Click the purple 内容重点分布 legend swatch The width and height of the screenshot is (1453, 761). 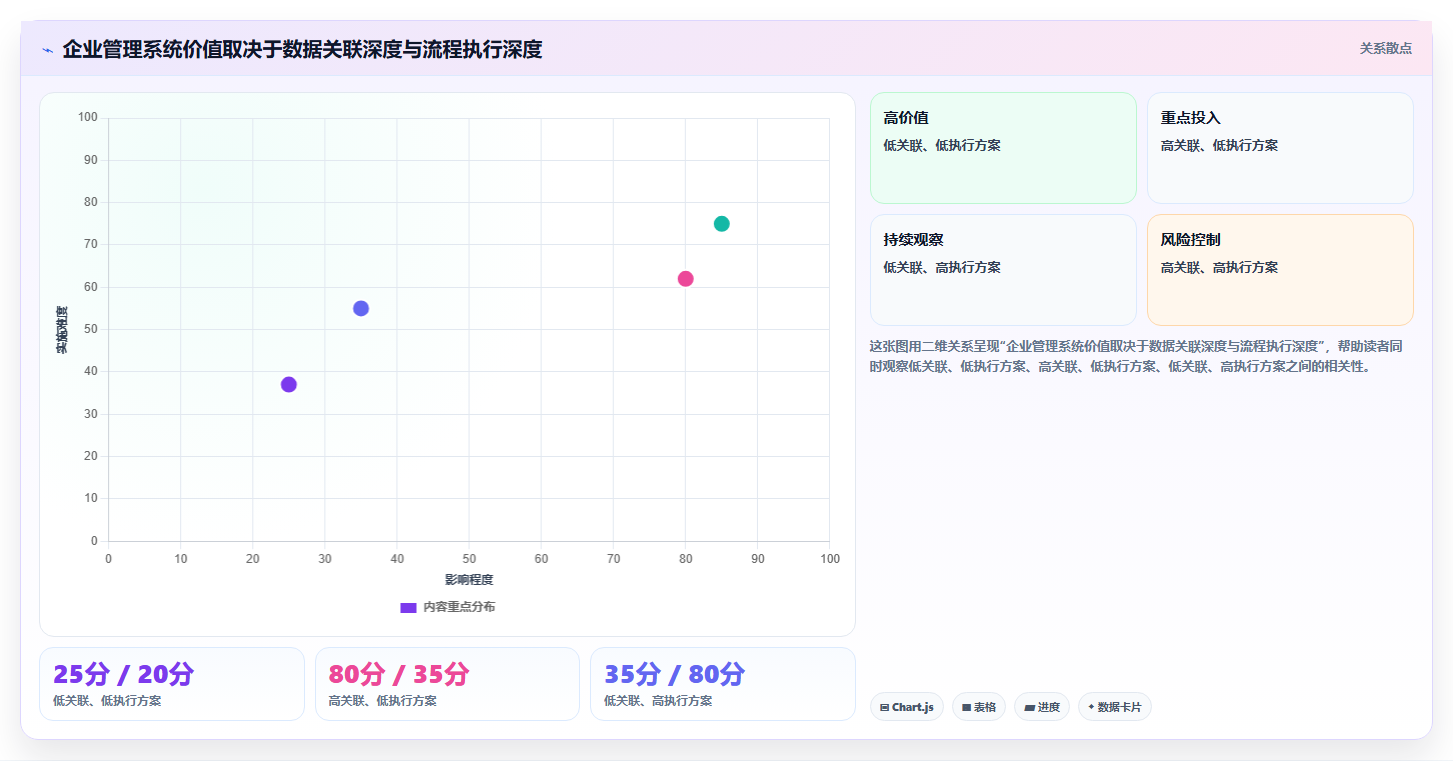(408, 608)
